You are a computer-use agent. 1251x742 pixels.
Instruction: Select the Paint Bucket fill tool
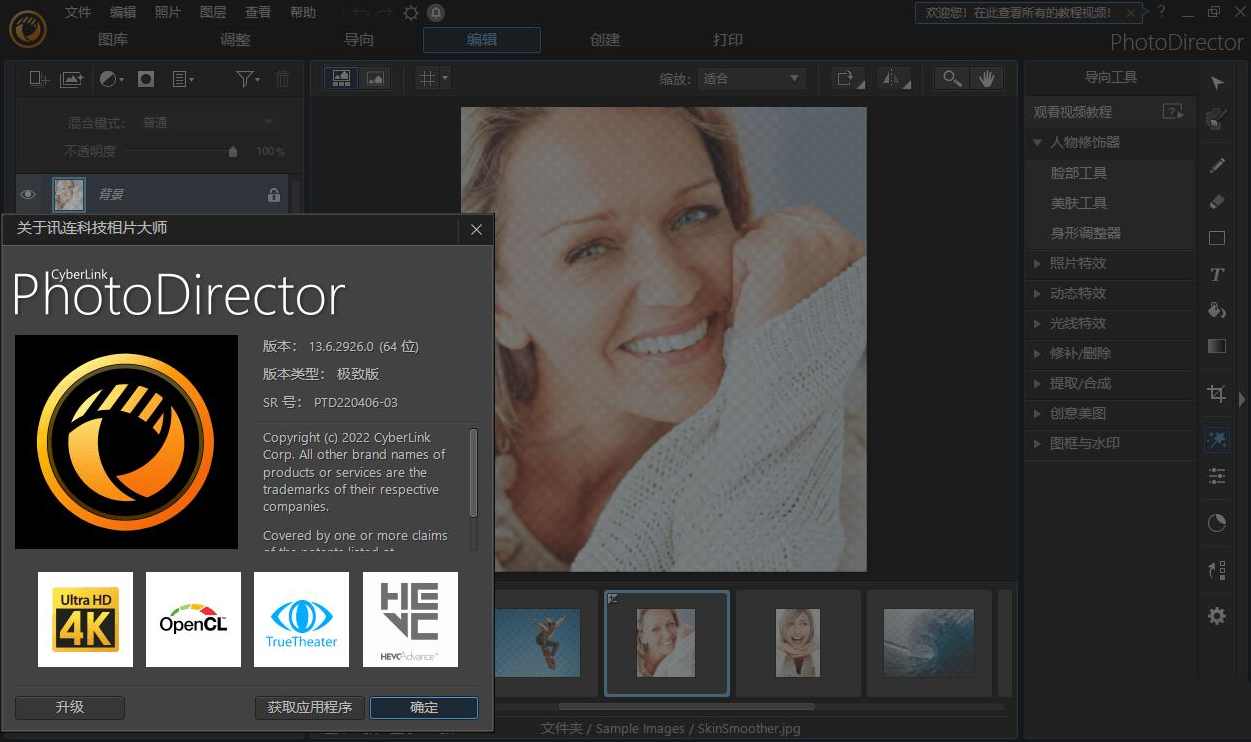coord(1216,310)
